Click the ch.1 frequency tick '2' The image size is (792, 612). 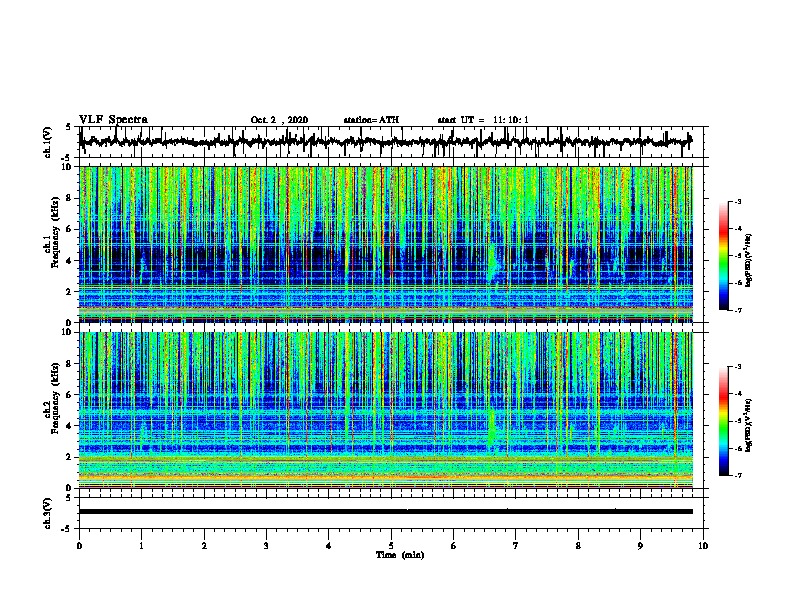click(x=69, y=291)
